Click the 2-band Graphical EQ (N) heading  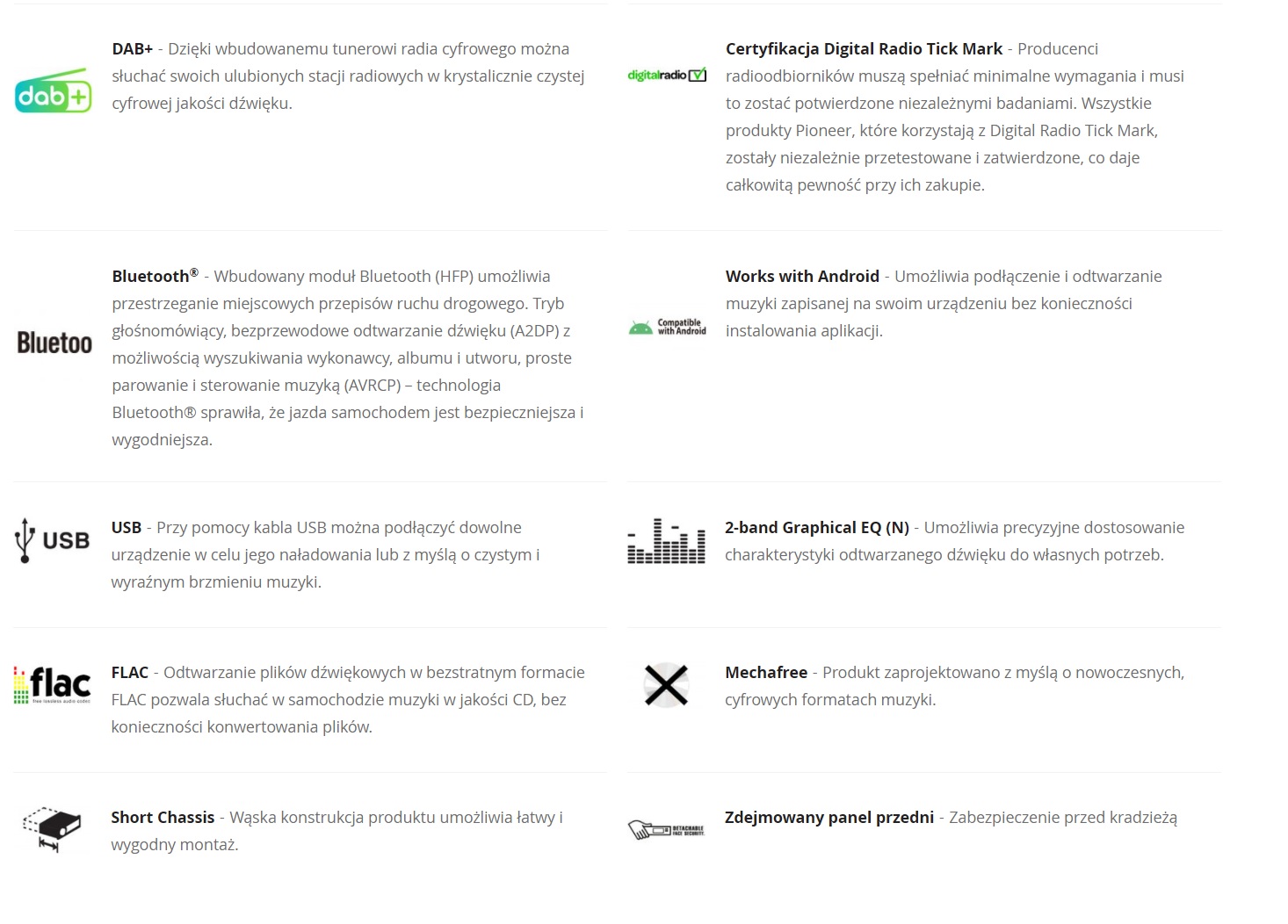pos(816,528)
